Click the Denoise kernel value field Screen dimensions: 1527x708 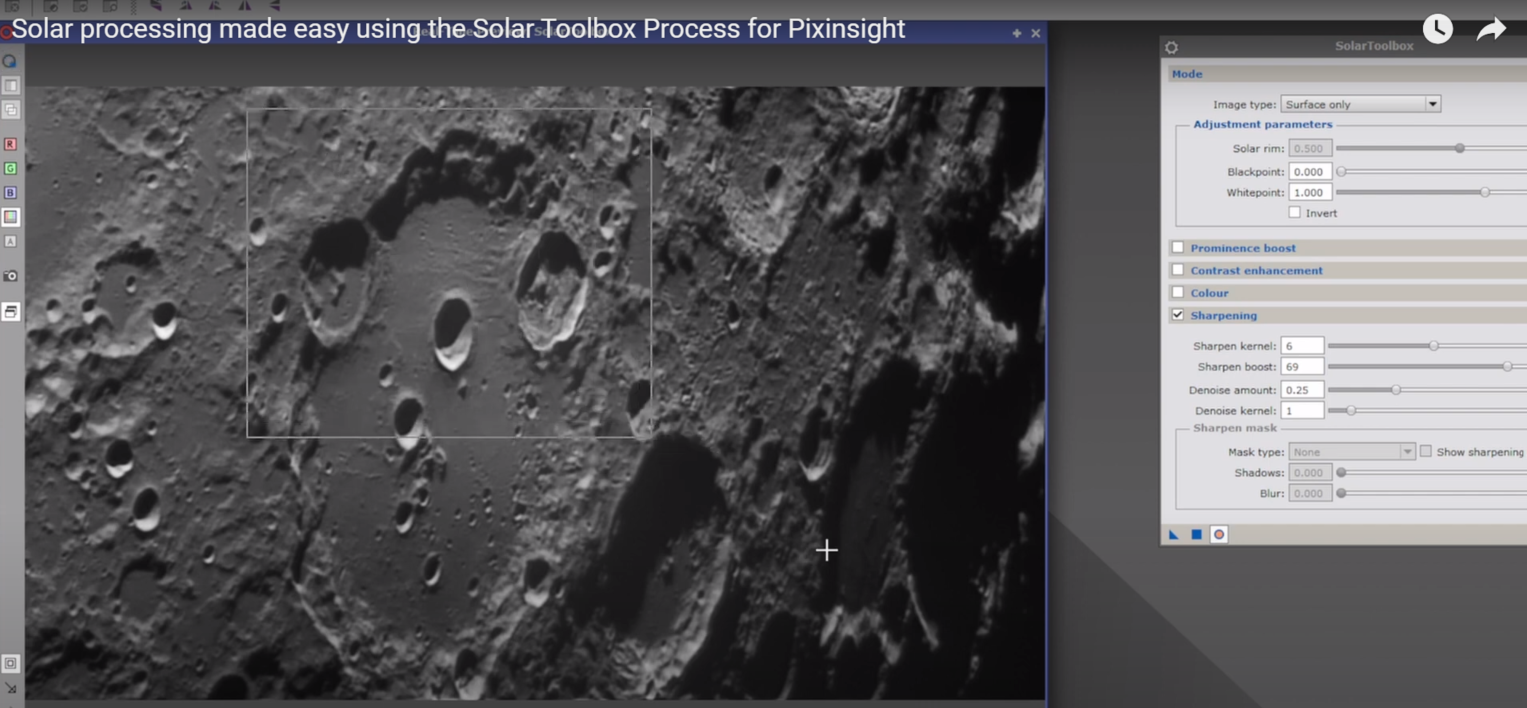[1302, 411]
